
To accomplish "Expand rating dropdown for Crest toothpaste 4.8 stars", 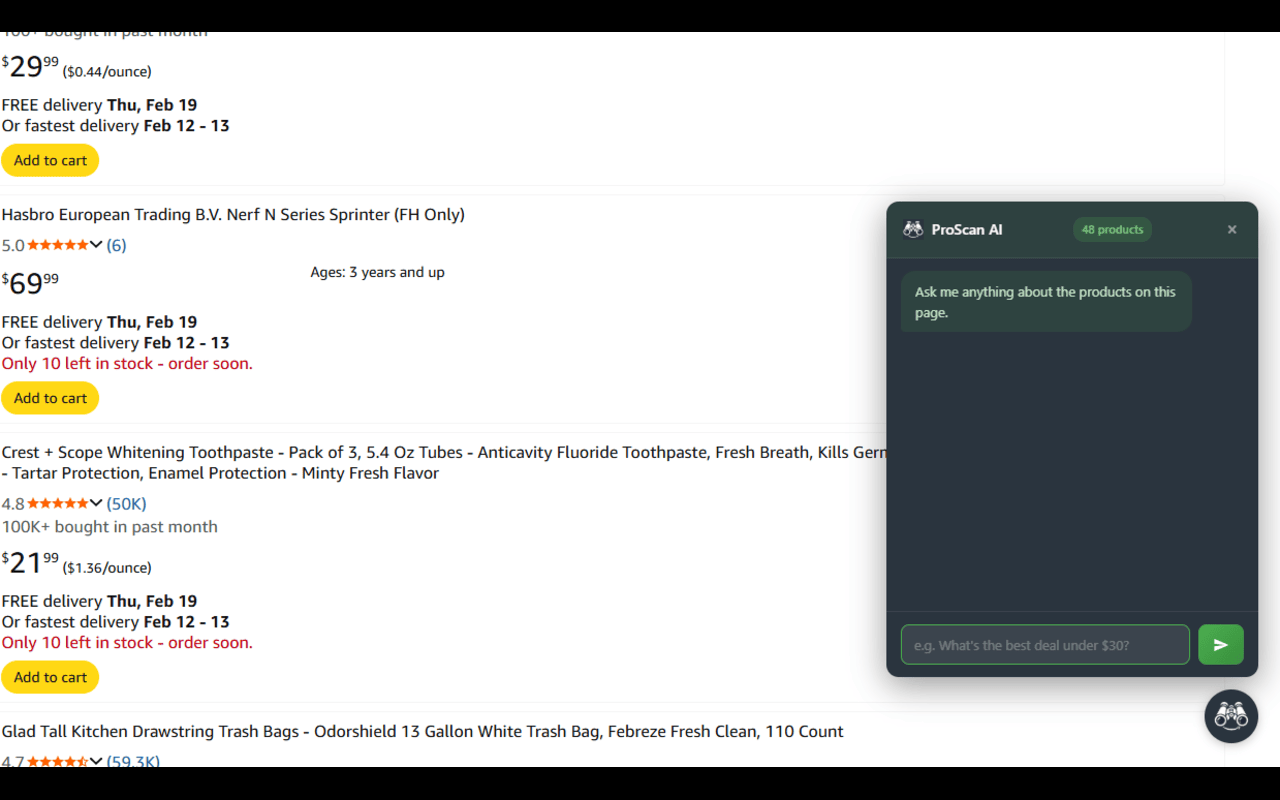I will pos(96,503).
